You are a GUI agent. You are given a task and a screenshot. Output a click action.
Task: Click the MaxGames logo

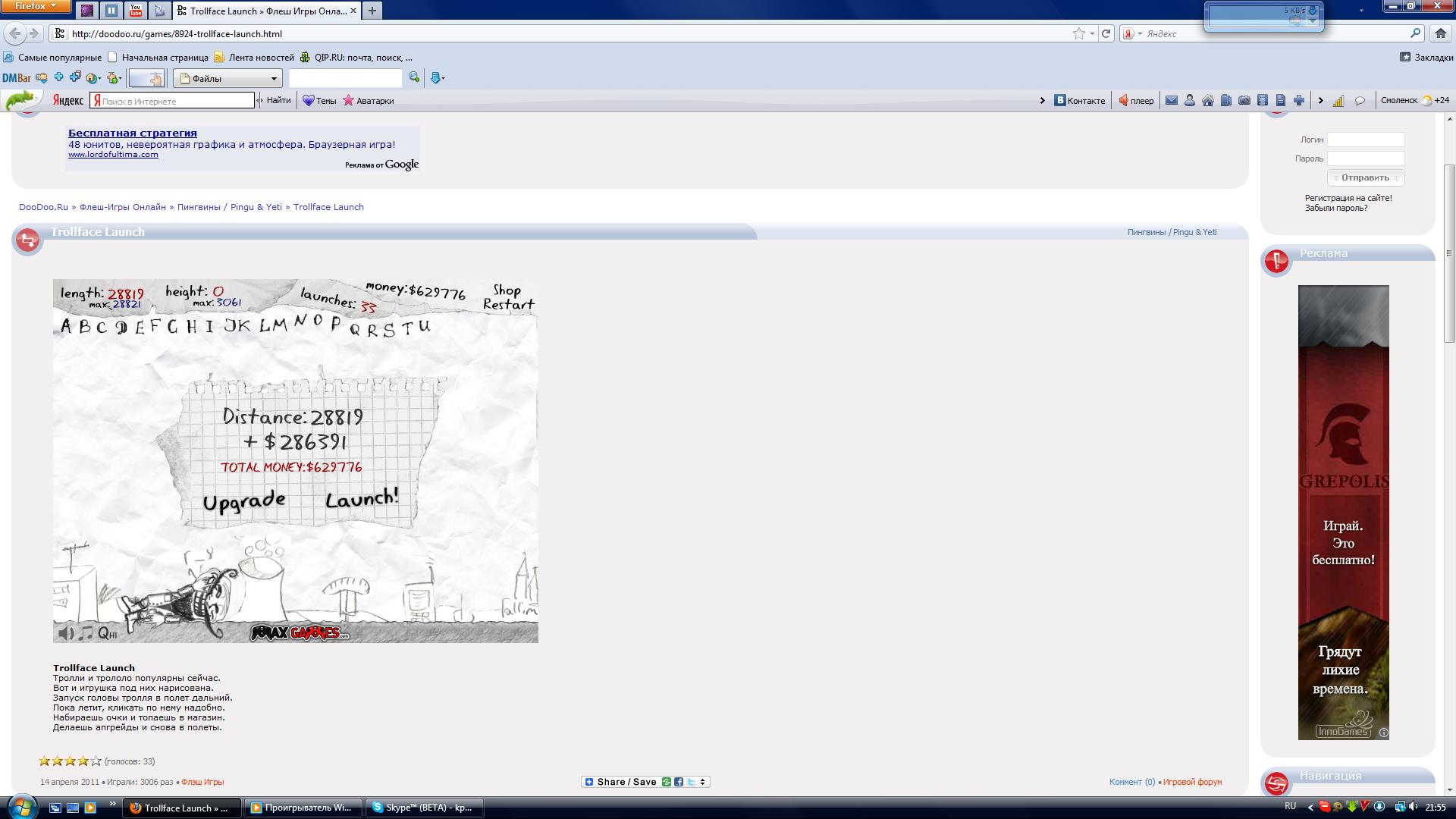300,632
